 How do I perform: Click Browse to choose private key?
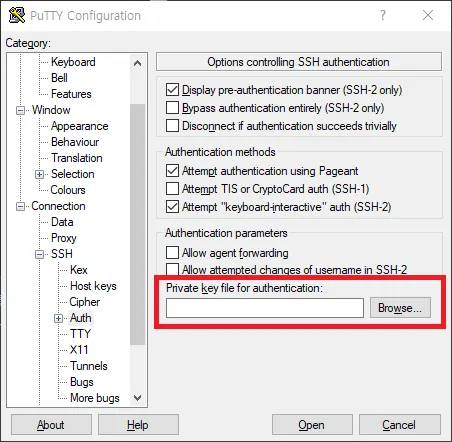[400, 308]
